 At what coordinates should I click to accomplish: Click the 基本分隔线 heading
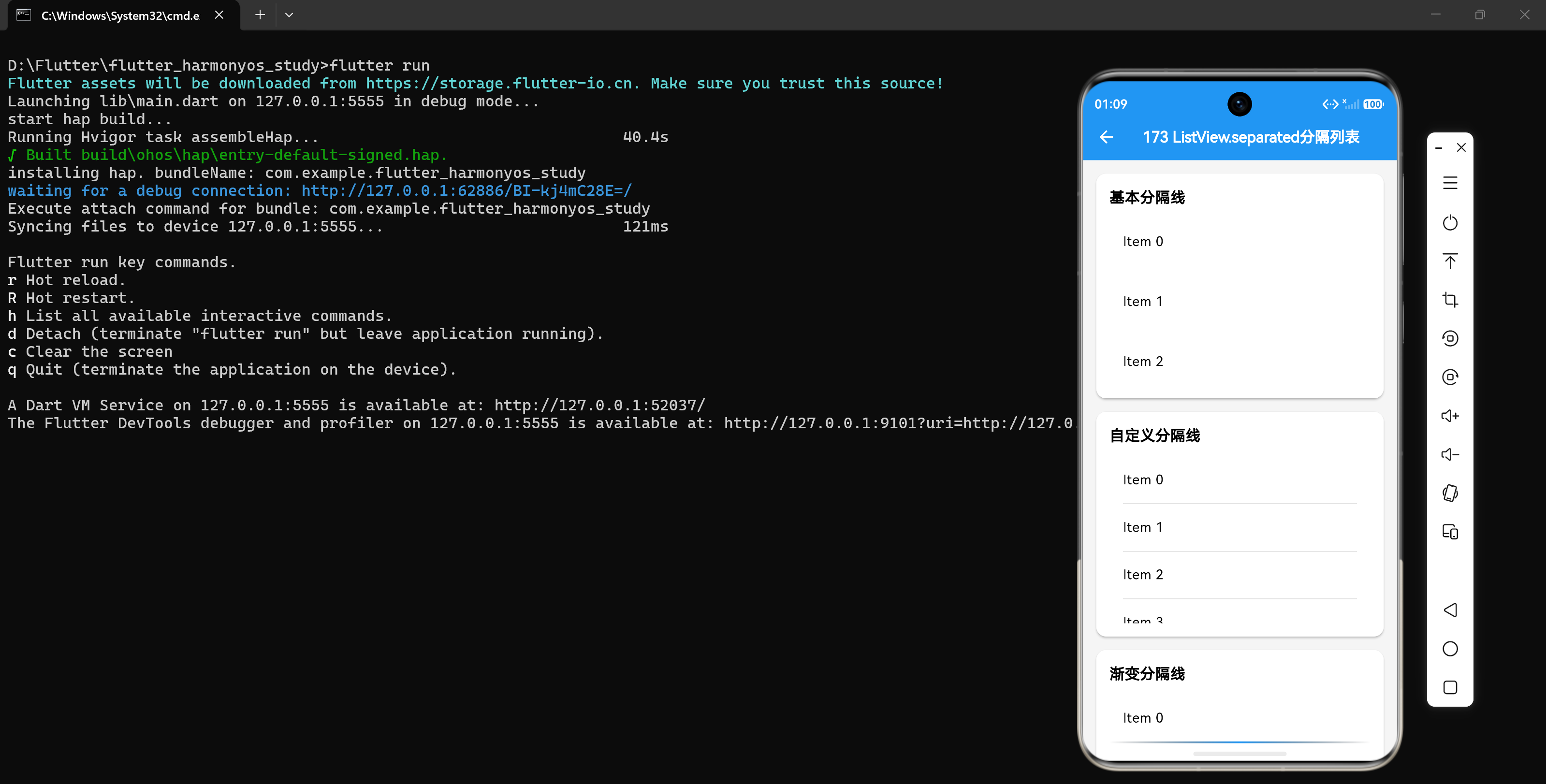1146,197
